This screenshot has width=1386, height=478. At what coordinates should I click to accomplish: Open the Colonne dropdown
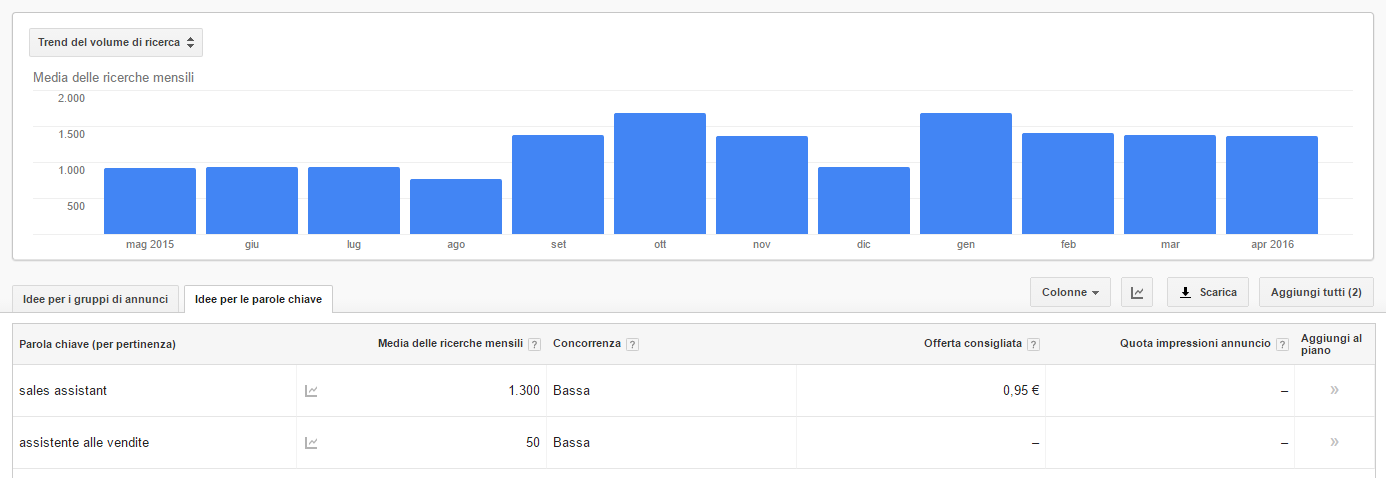click(x=1070, y=292)
